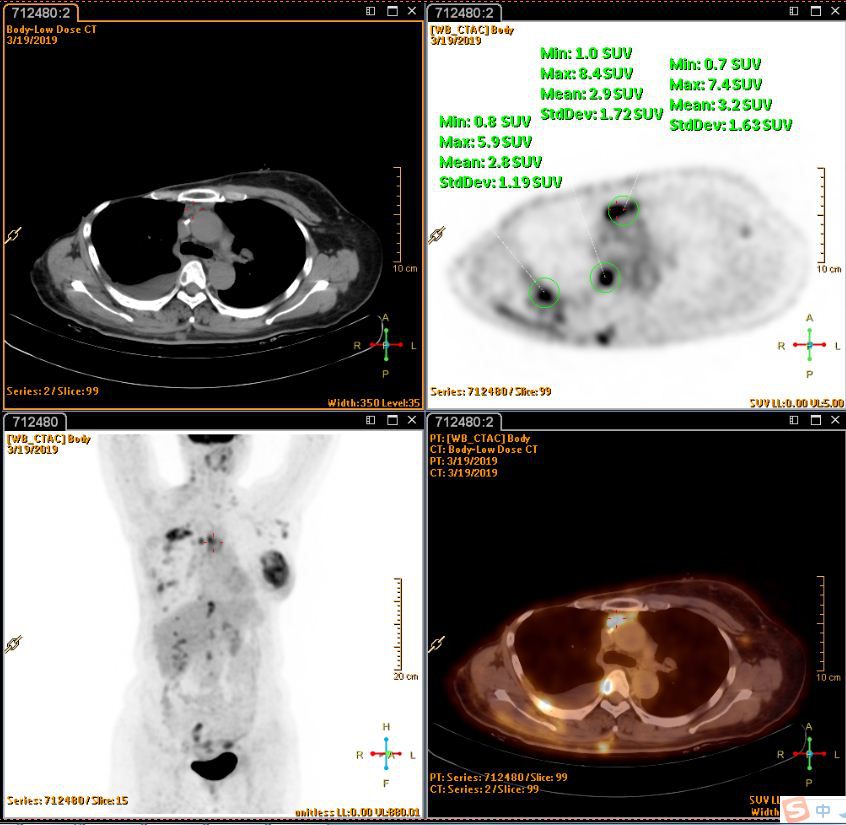Select the ROI circle on the right rib lesion
The width and height of the screenshot is (846, 825).
(x=544, y=293)
